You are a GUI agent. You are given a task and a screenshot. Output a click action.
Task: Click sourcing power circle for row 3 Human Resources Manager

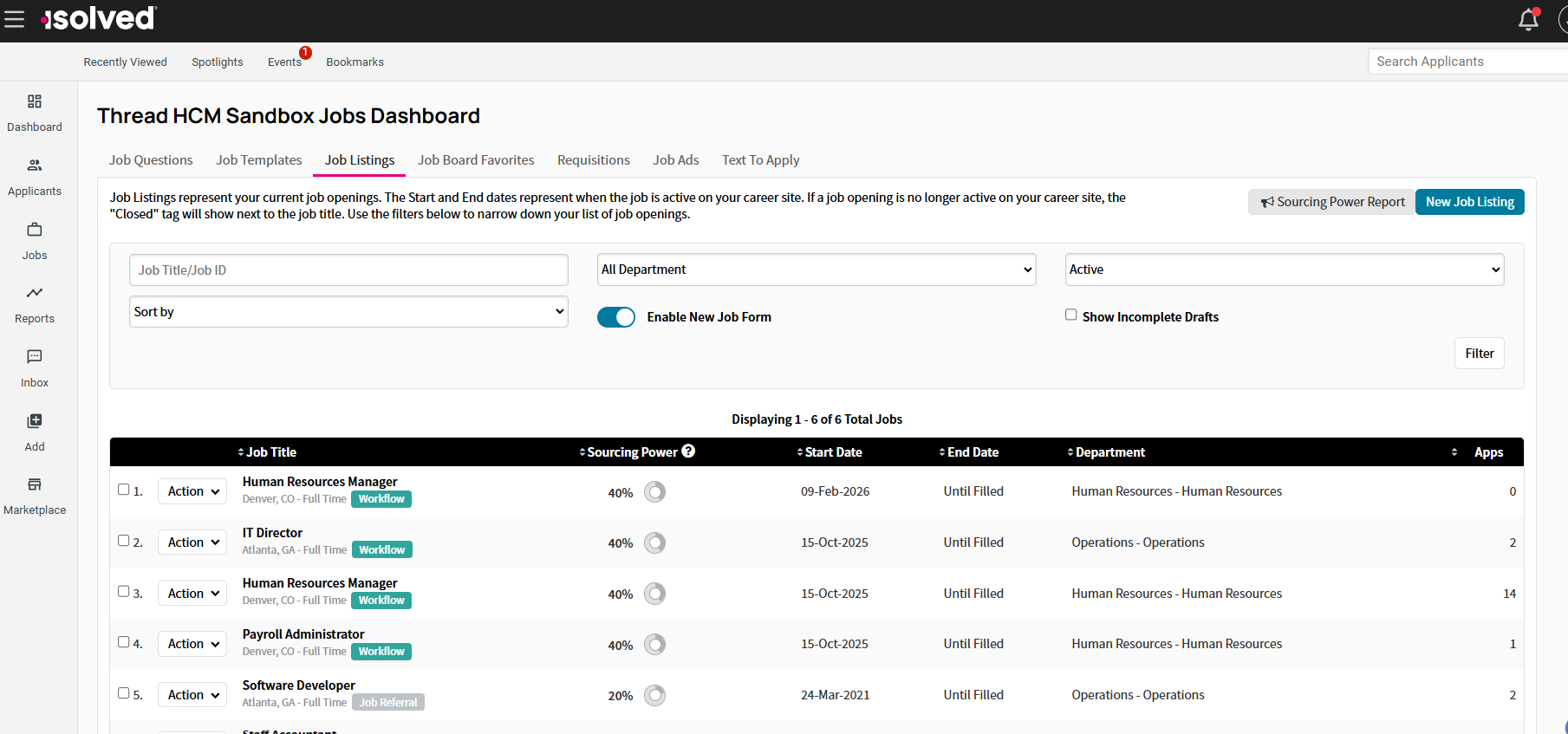pos(655,594)
